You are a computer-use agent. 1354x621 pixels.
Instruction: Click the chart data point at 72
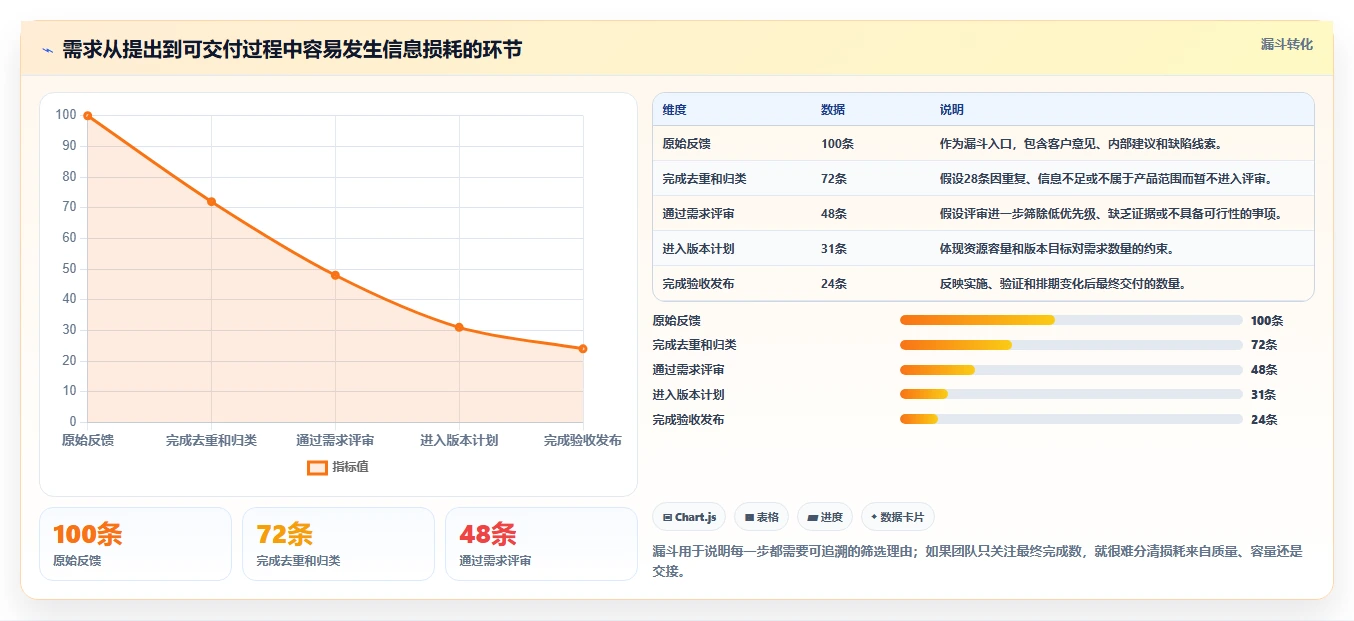tap(211, 202)
